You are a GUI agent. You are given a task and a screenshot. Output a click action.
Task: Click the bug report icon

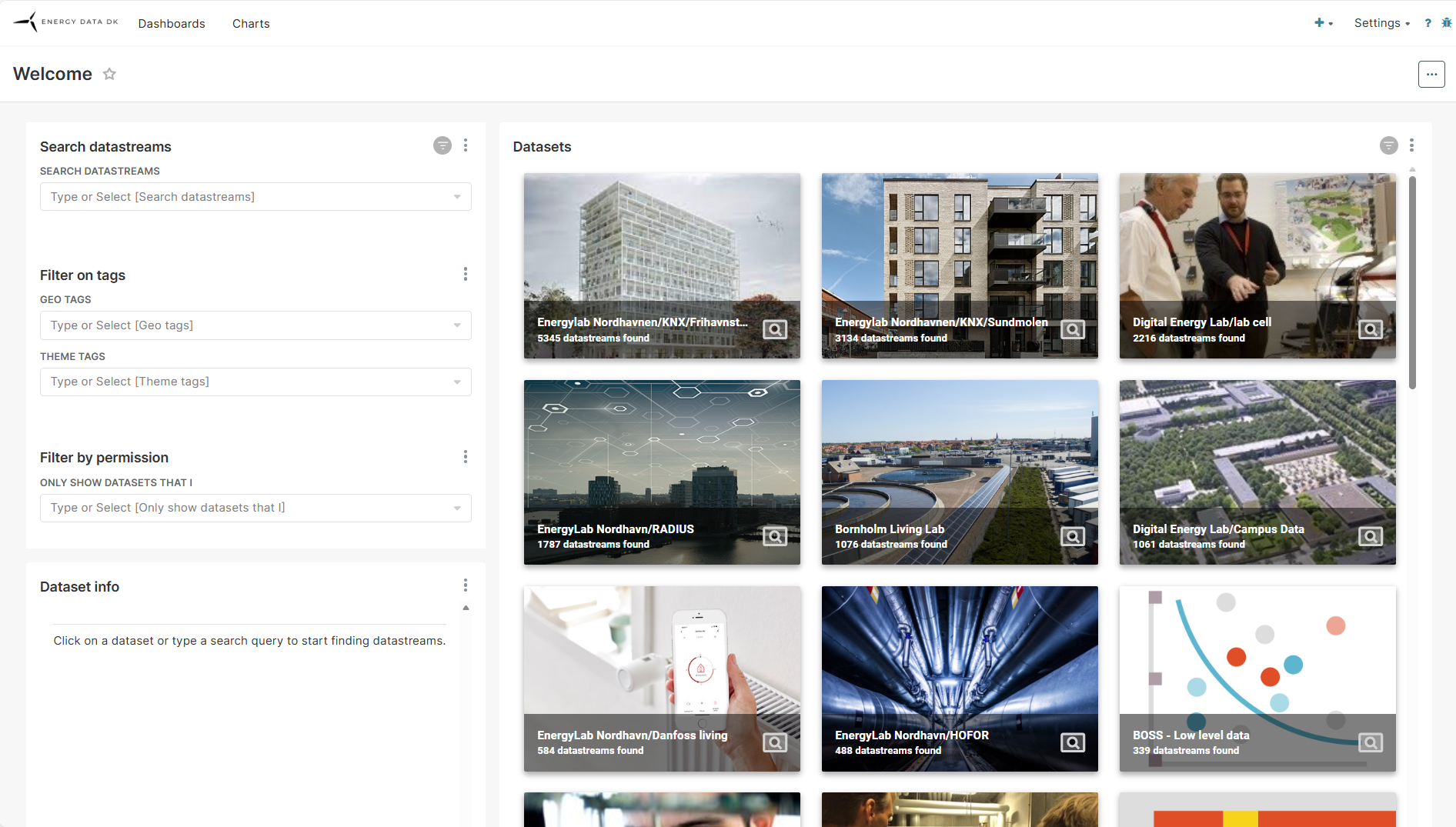(x=1446, y=23)
